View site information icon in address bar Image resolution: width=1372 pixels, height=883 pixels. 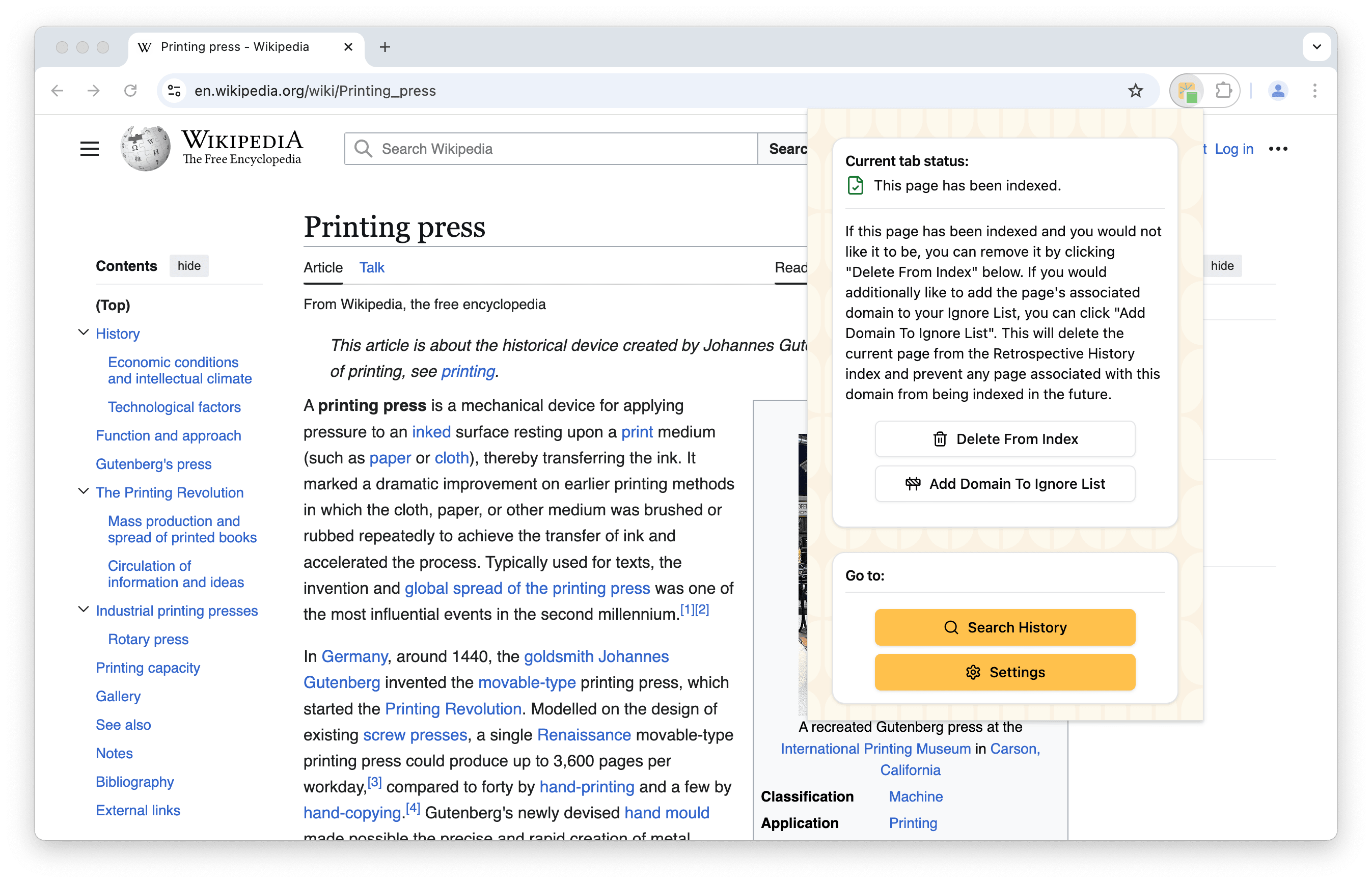(174, 91)
